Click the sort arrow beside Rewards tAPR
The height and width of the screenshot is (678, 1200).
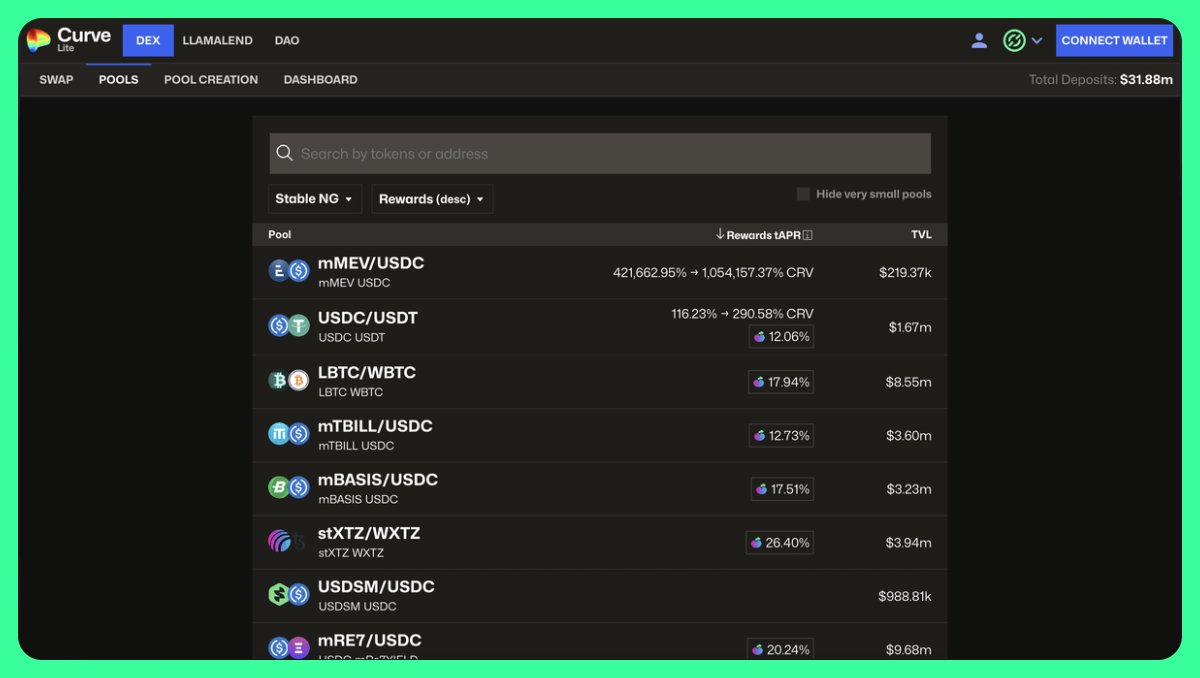[x=720, y=234]
